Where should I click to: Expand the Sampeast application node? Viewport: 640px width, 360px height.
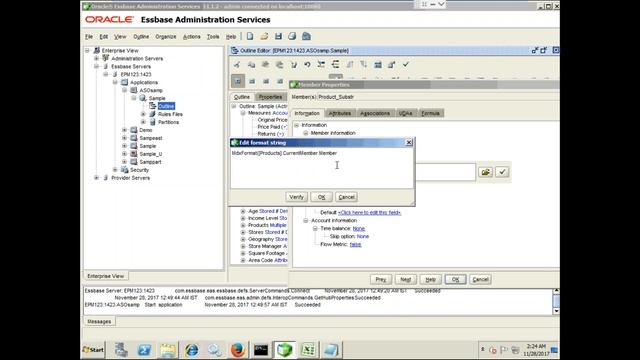click(124, 138)
